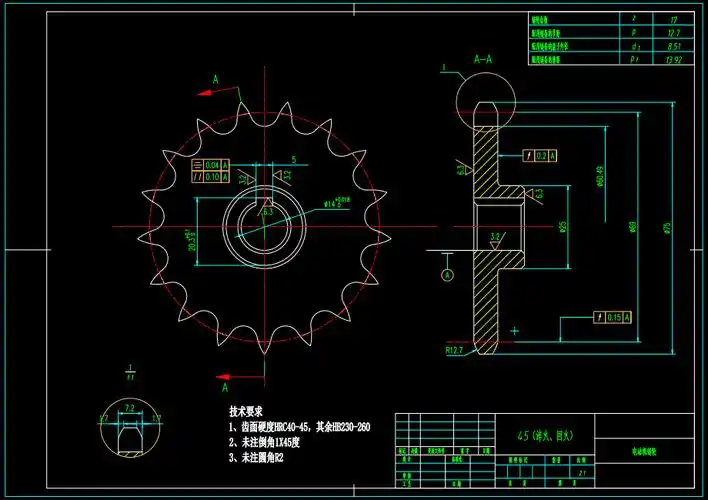Viewport: 708px width, 500px height.
Task: Select the circled datum A symbol
Action: click(447, 273)
